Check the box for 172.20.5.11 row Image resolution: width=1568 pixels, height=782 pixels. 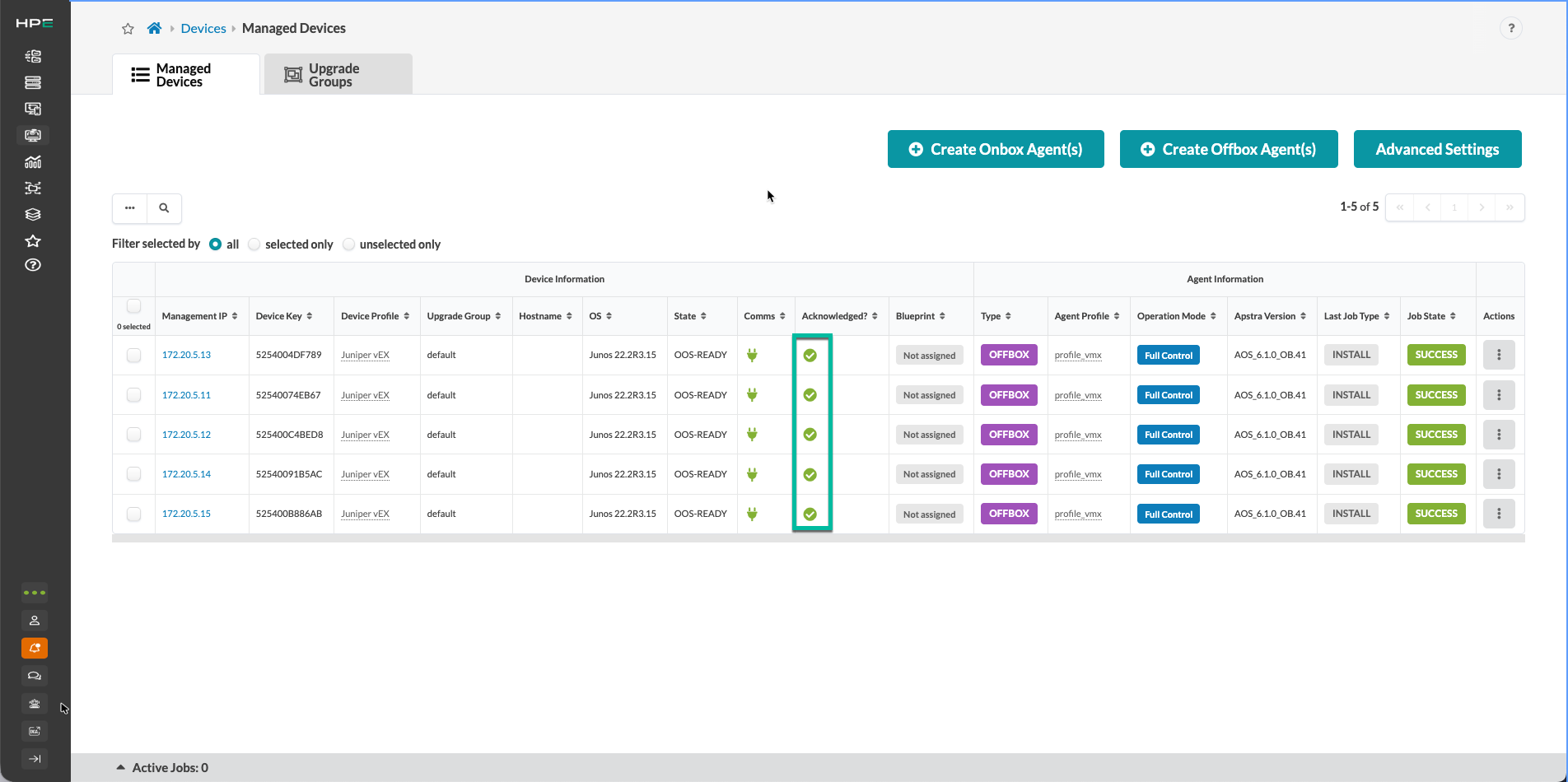(x=133, y=395)
